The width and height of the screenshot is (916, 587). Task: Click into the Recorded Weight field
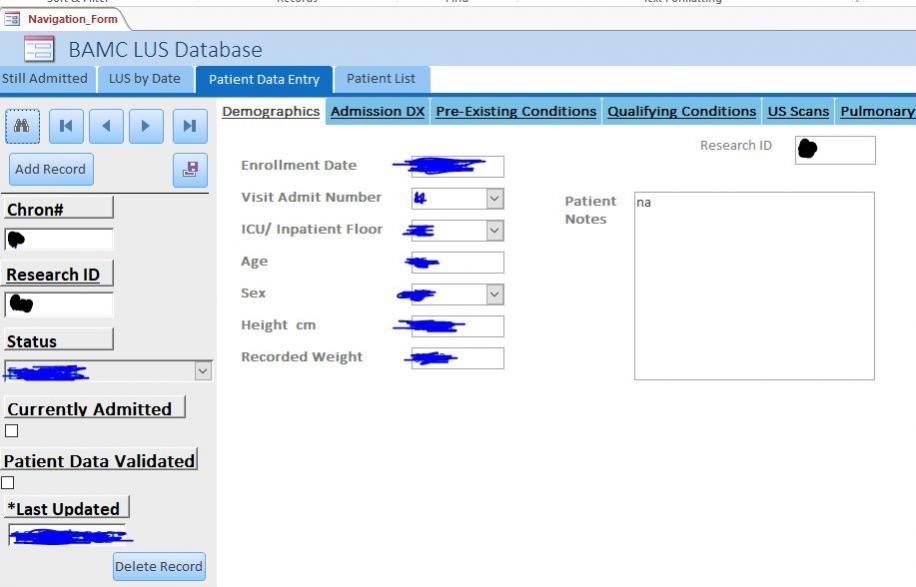457,358
